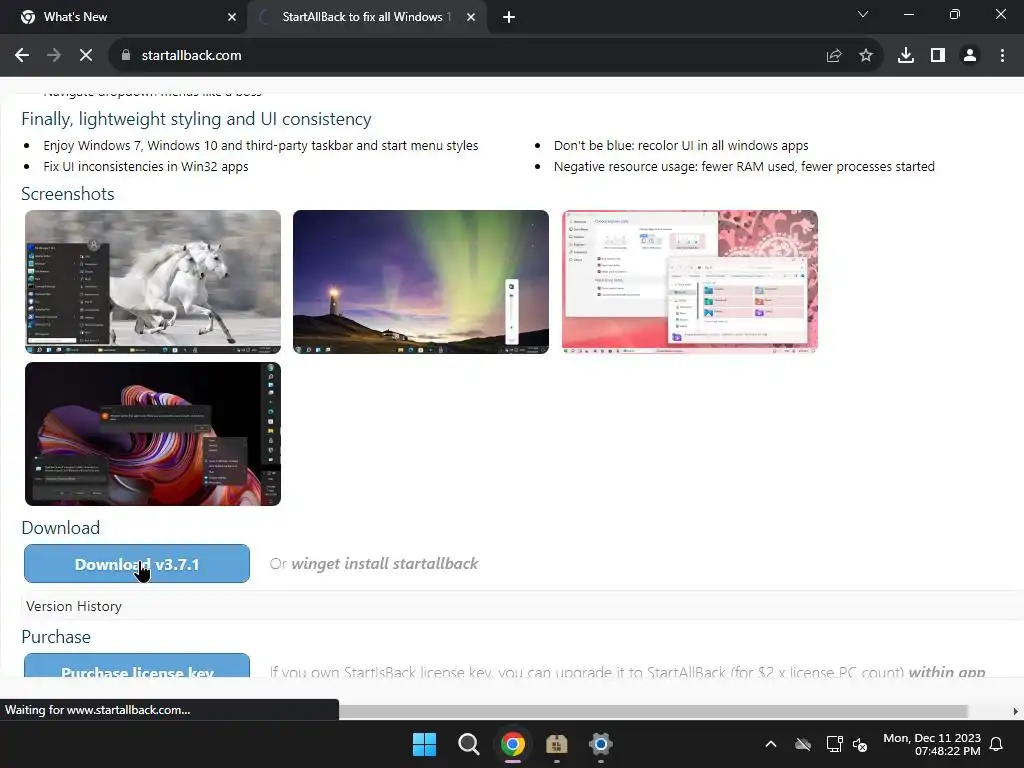Expand the tab search chevron
The image size is (1024, 768).
(x=863, y=14)
